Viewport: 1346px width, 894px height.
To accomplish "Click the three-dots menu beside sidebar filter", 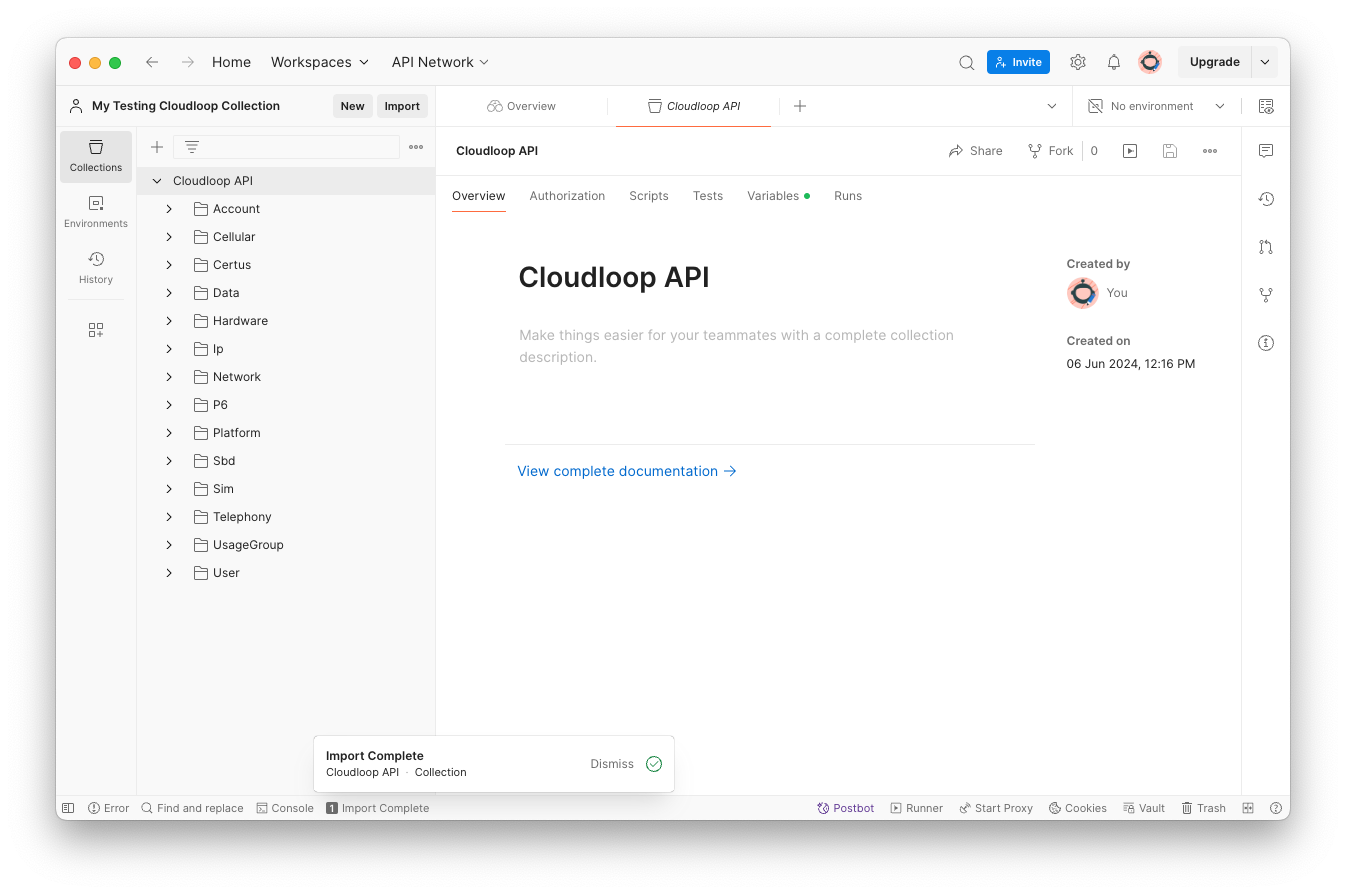I will tap(416, 147).
